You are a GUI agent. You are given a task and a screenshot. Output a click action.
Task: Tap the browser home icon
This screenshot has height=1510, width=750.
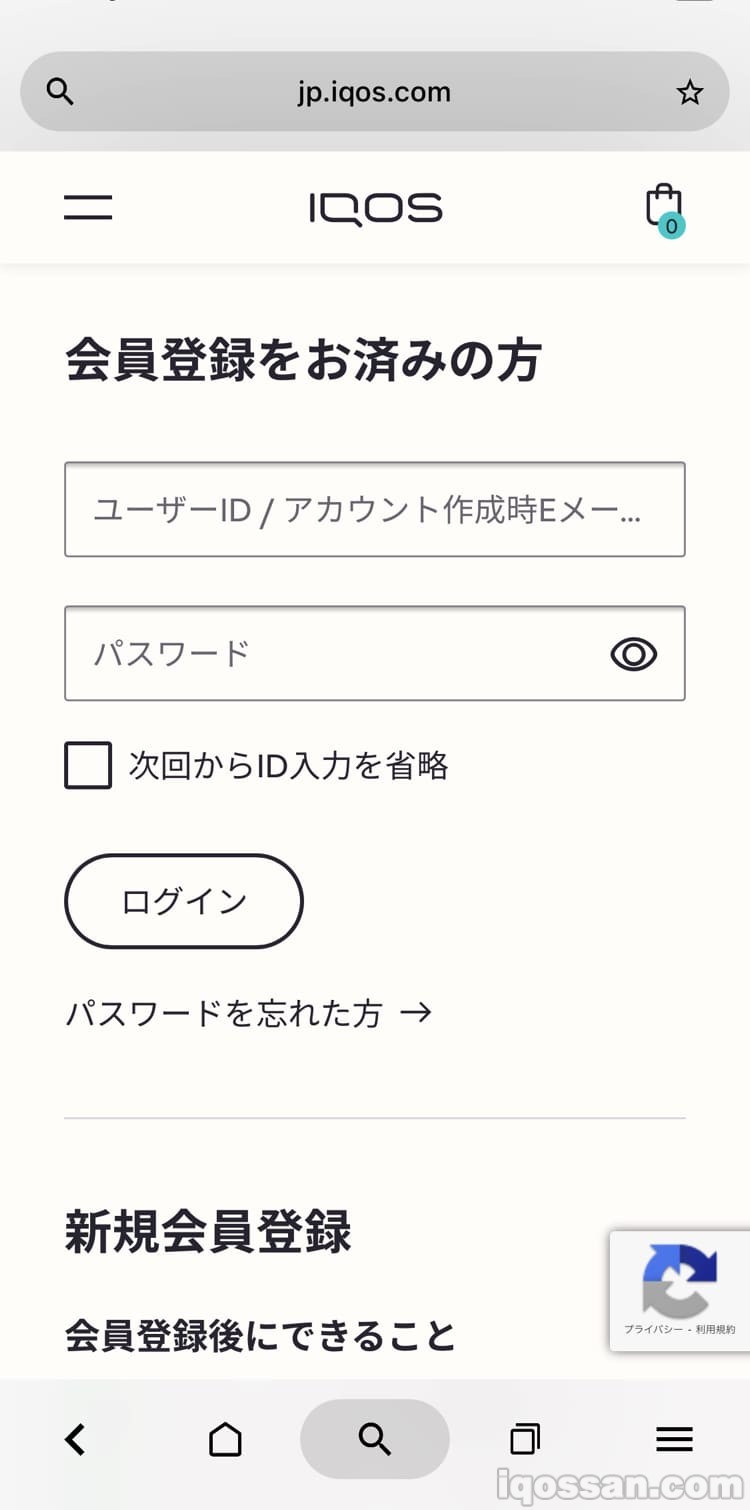(x=225, y=1439)
